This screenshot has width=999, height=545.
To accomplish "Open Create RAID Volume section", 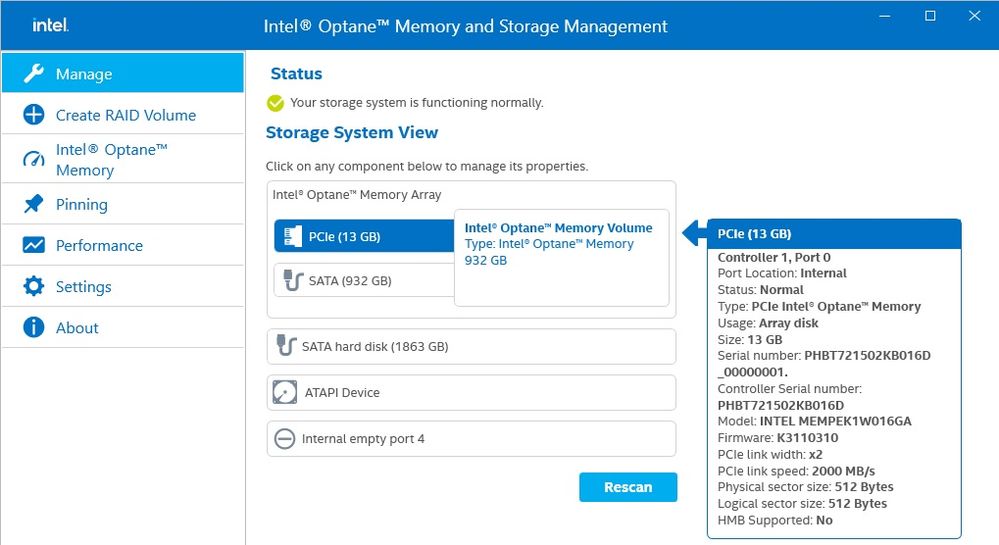I will point(123,115).
